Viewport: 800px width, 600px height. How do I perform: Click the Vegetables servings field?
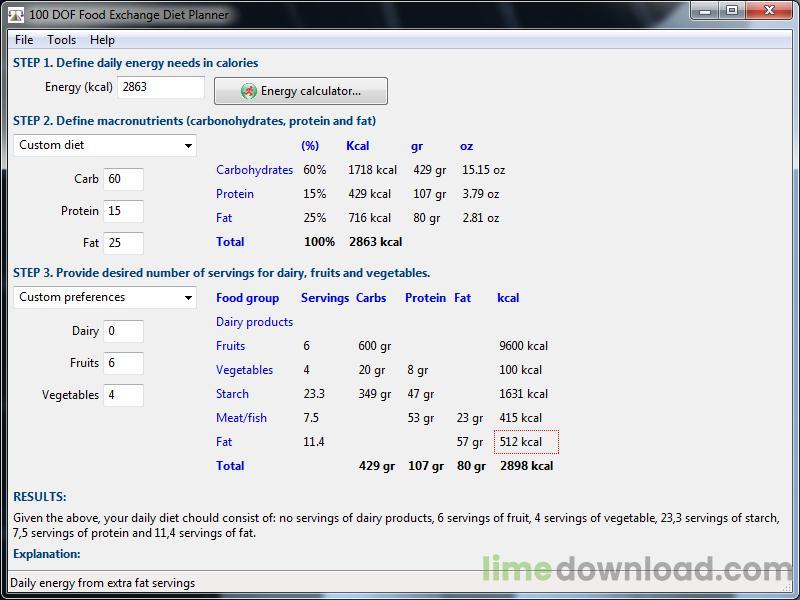click(x=123, y=395)
